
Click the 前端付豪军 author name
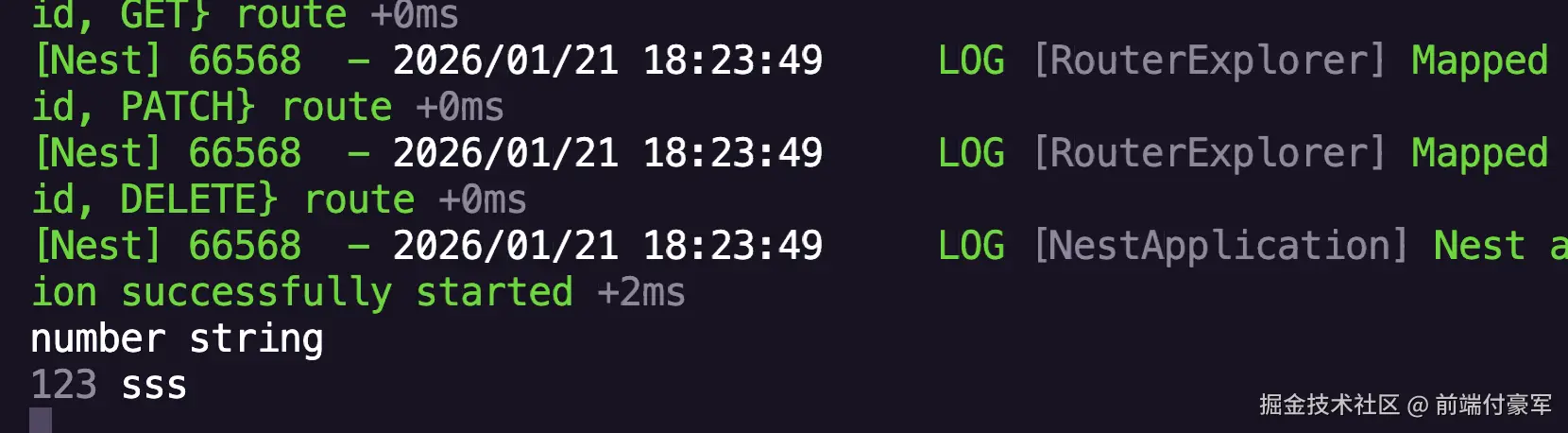pos(1493,405)
